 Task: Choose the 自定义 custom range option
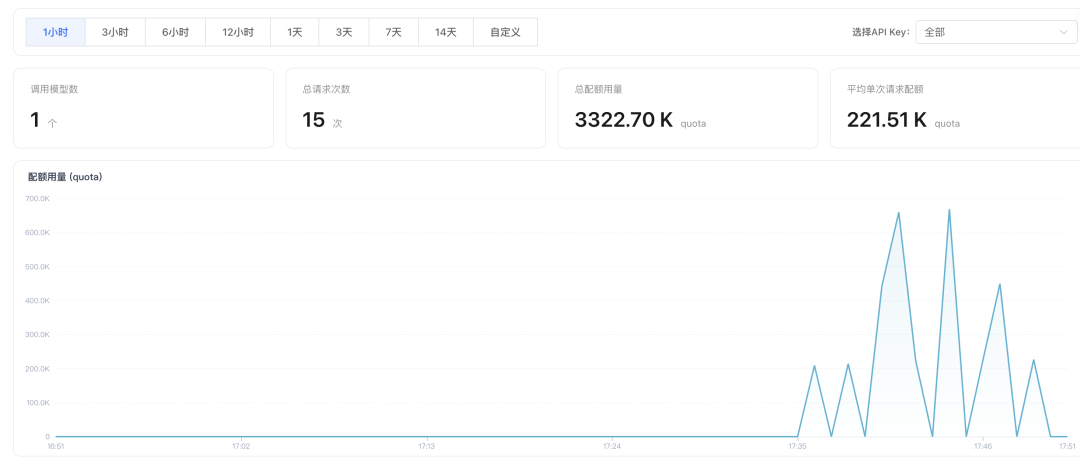tap(506, 32)
